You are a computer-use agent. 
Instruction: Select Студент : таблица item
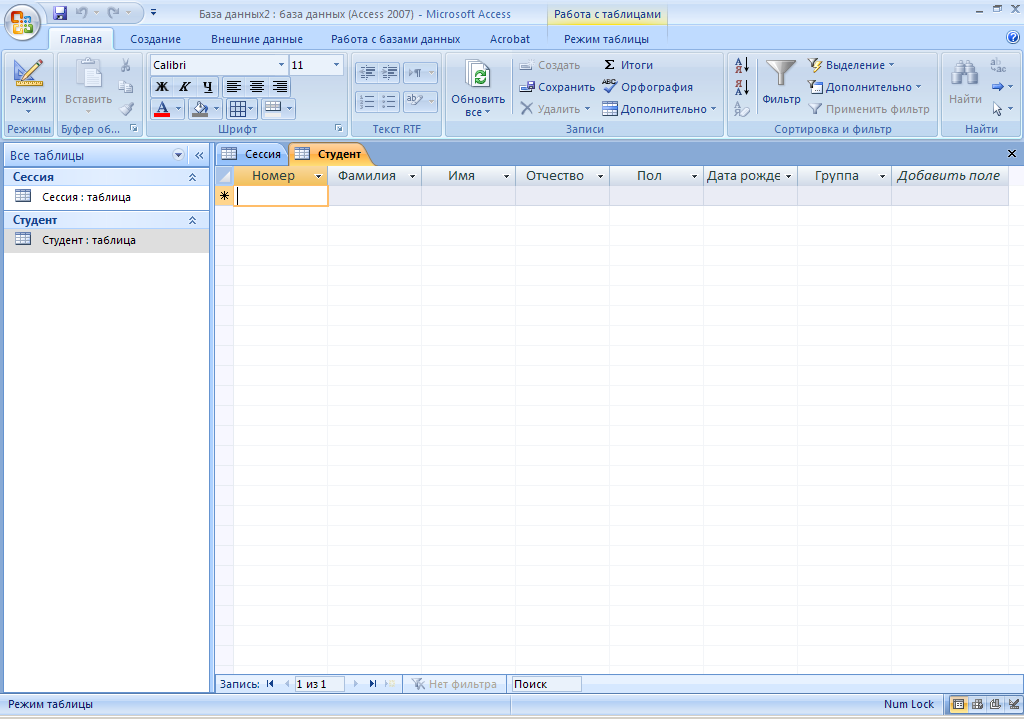[x=106, y=240]
